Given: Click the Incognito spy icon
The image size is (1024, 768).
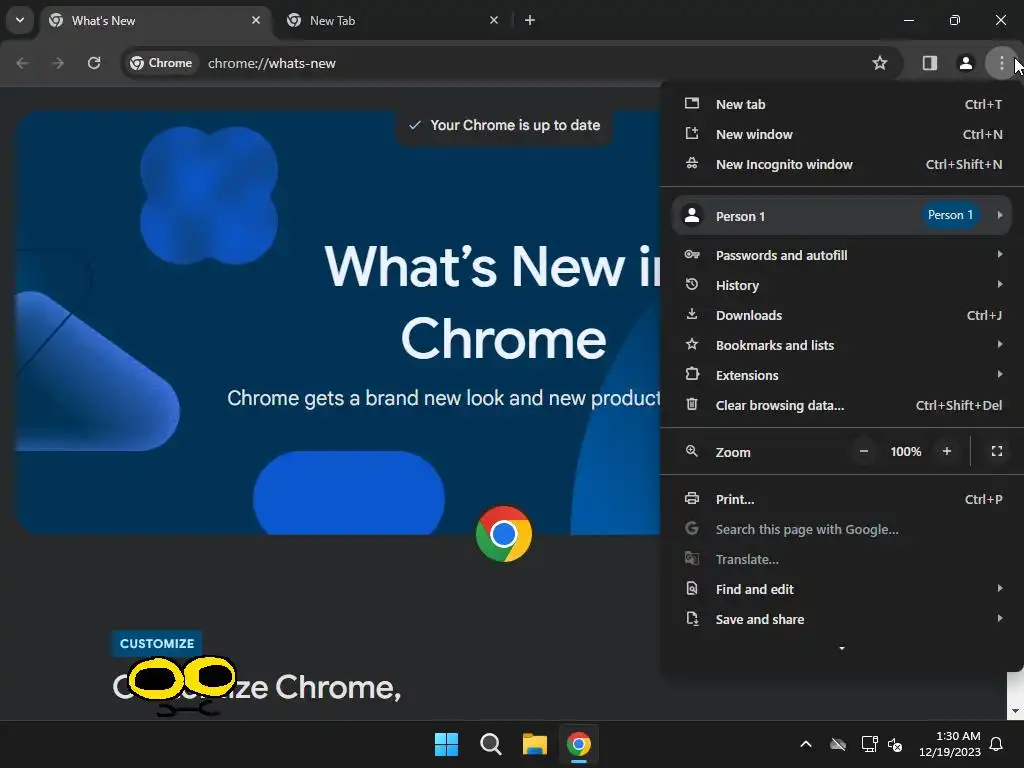Looking at the screenshot, I should pos(692,164).
